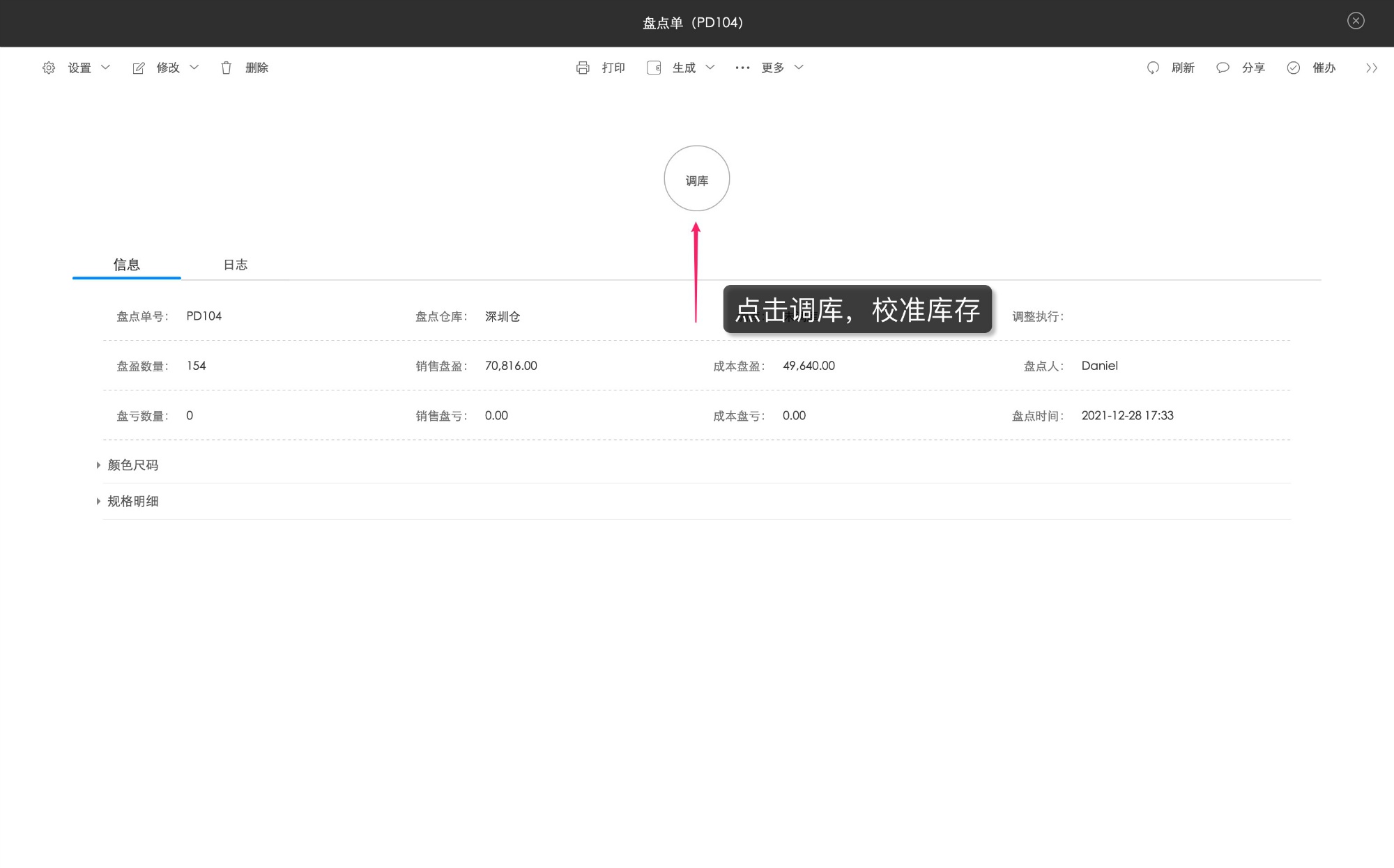
Task: Click the 盘点仓库 field label
Action: pos(441,316)
